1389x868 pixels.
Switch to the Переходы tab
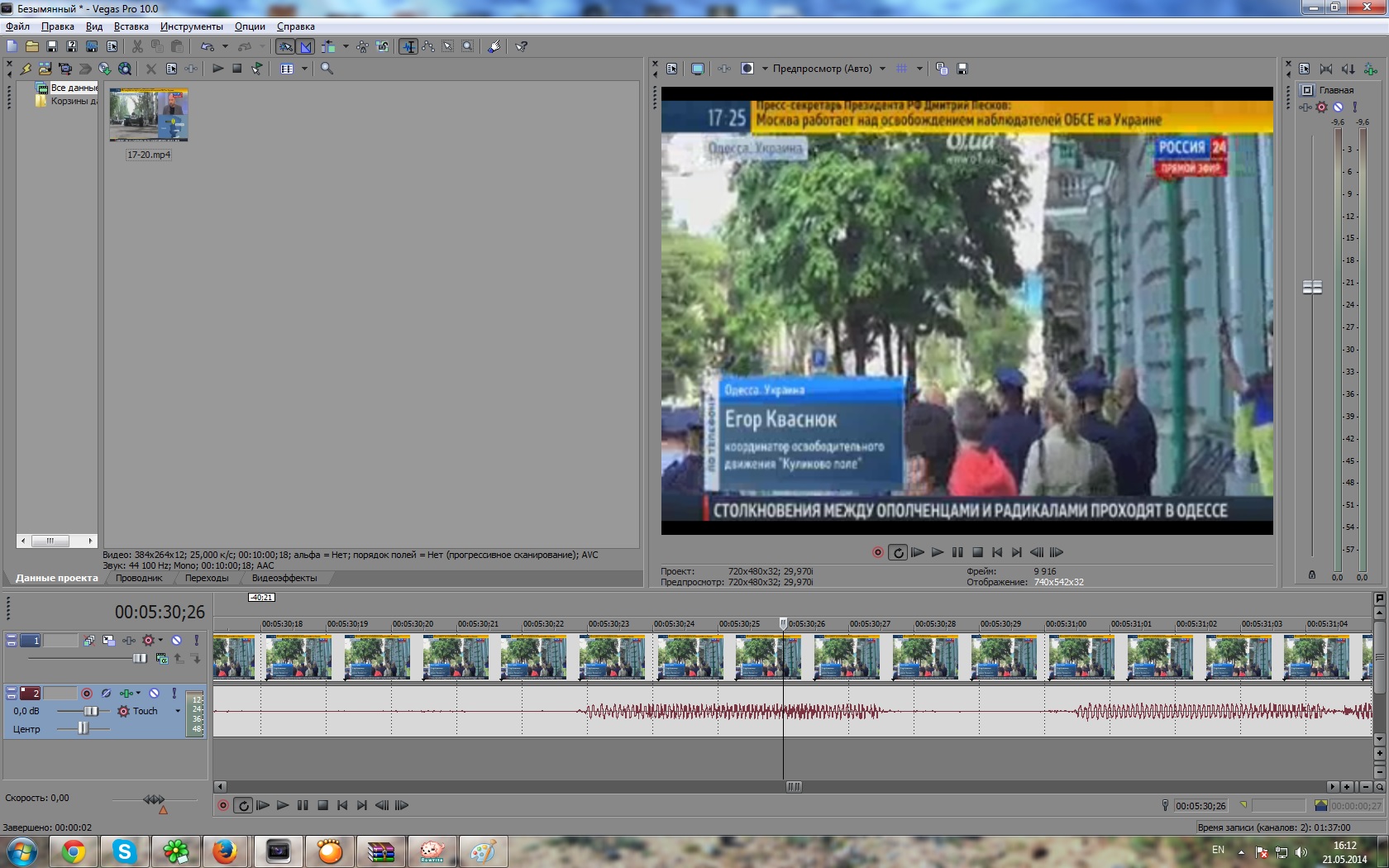click(x=206, y=578)
